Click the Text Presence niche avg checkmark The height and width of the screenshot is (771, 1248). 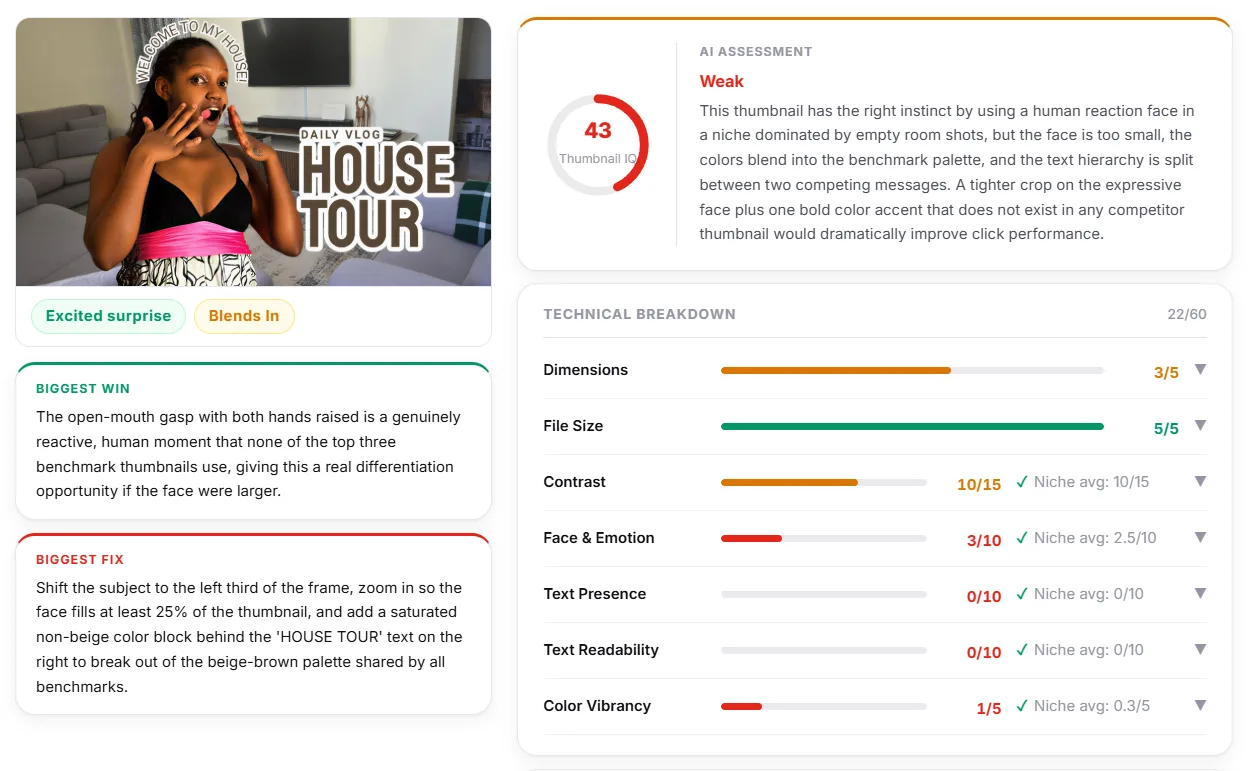pos(1022,594)
